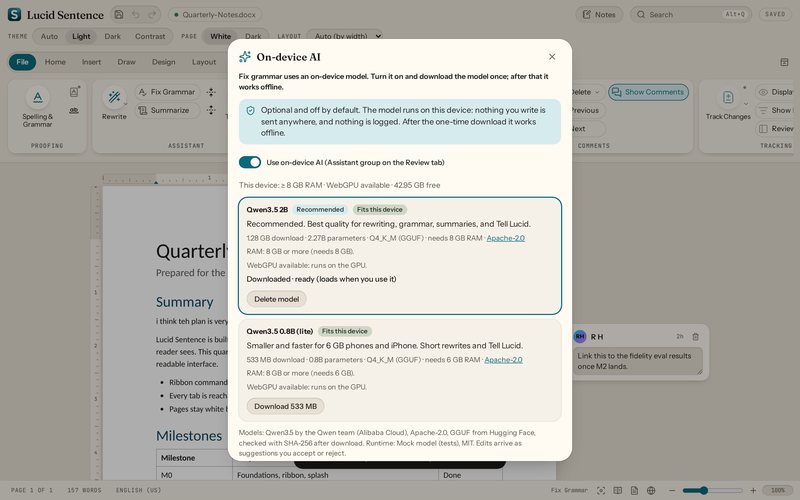Click the move icon beside Summarize
800x500 pixels.
tap(211, 110)
